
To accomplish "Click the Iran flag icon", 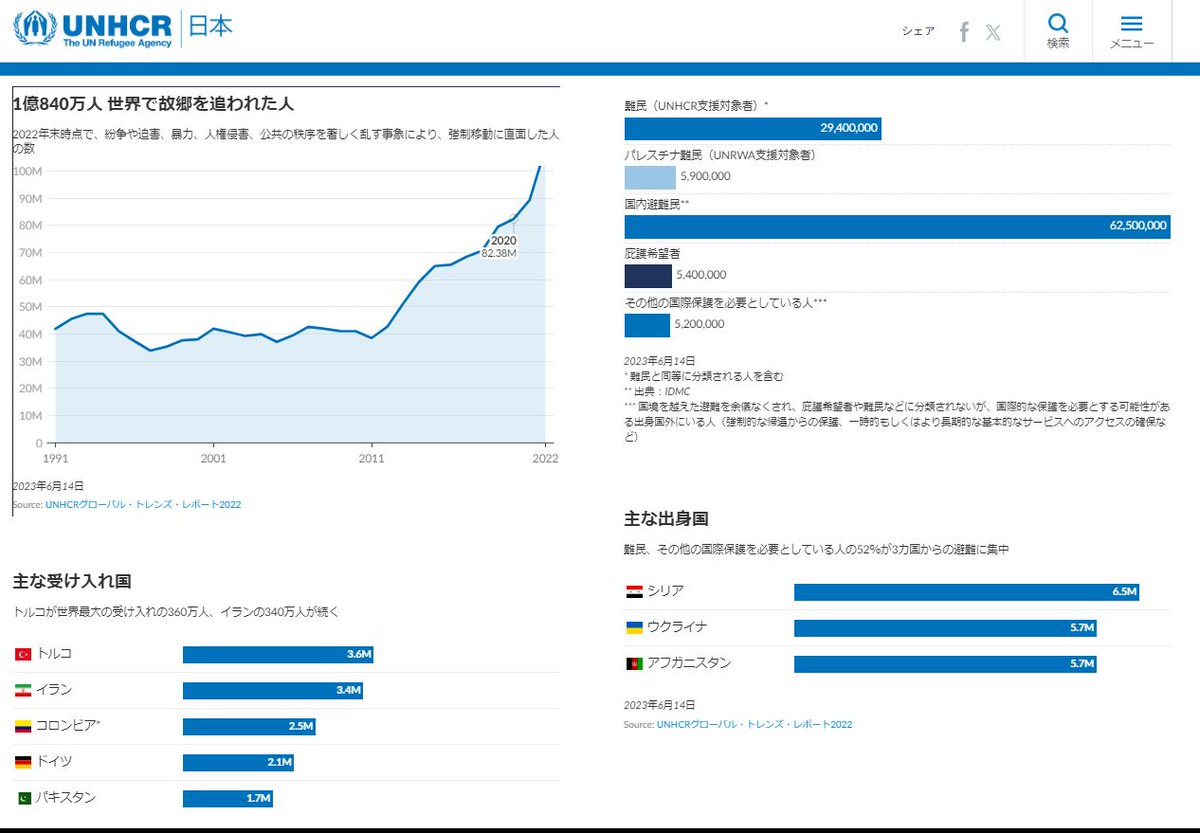I will [x=23, y=690].
